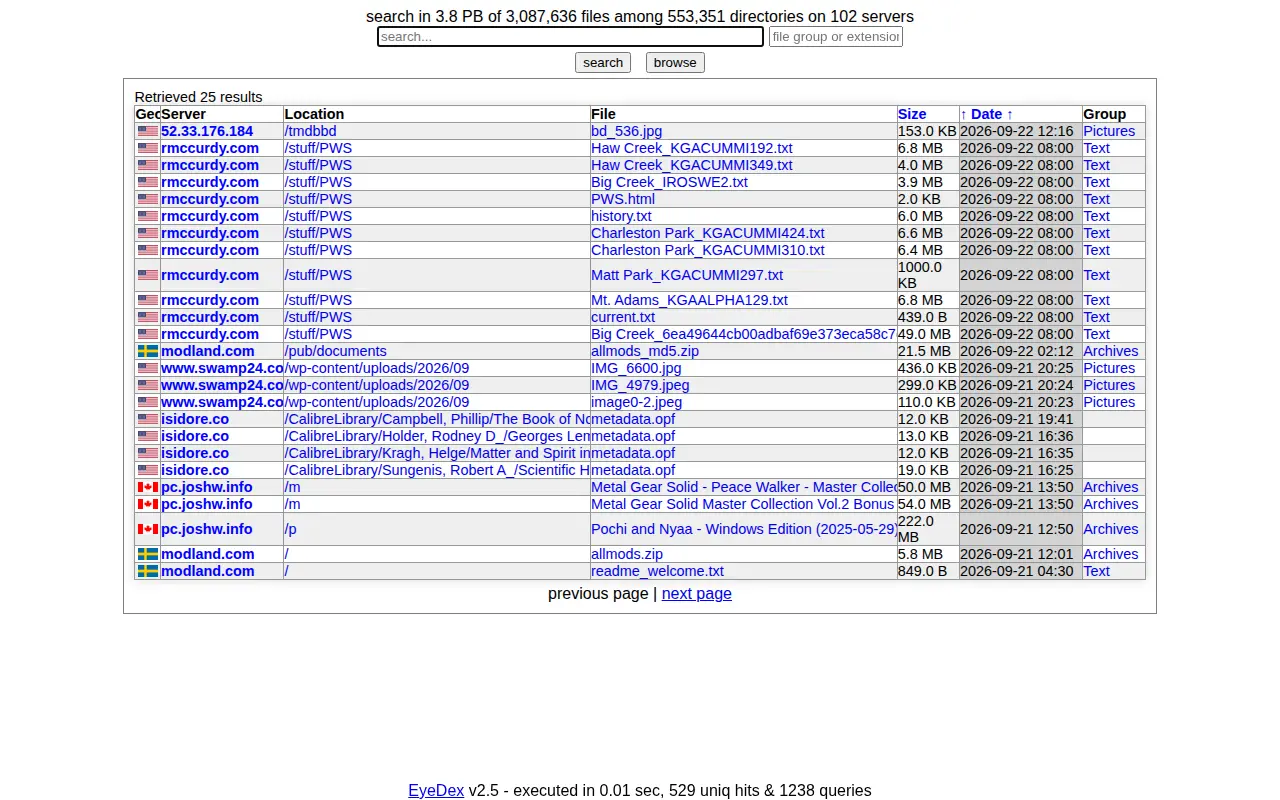Screen dimensions: 1280x800
Task: Click the US flag in the Campbell, Phillip row
Action: [x=148, y=419]
